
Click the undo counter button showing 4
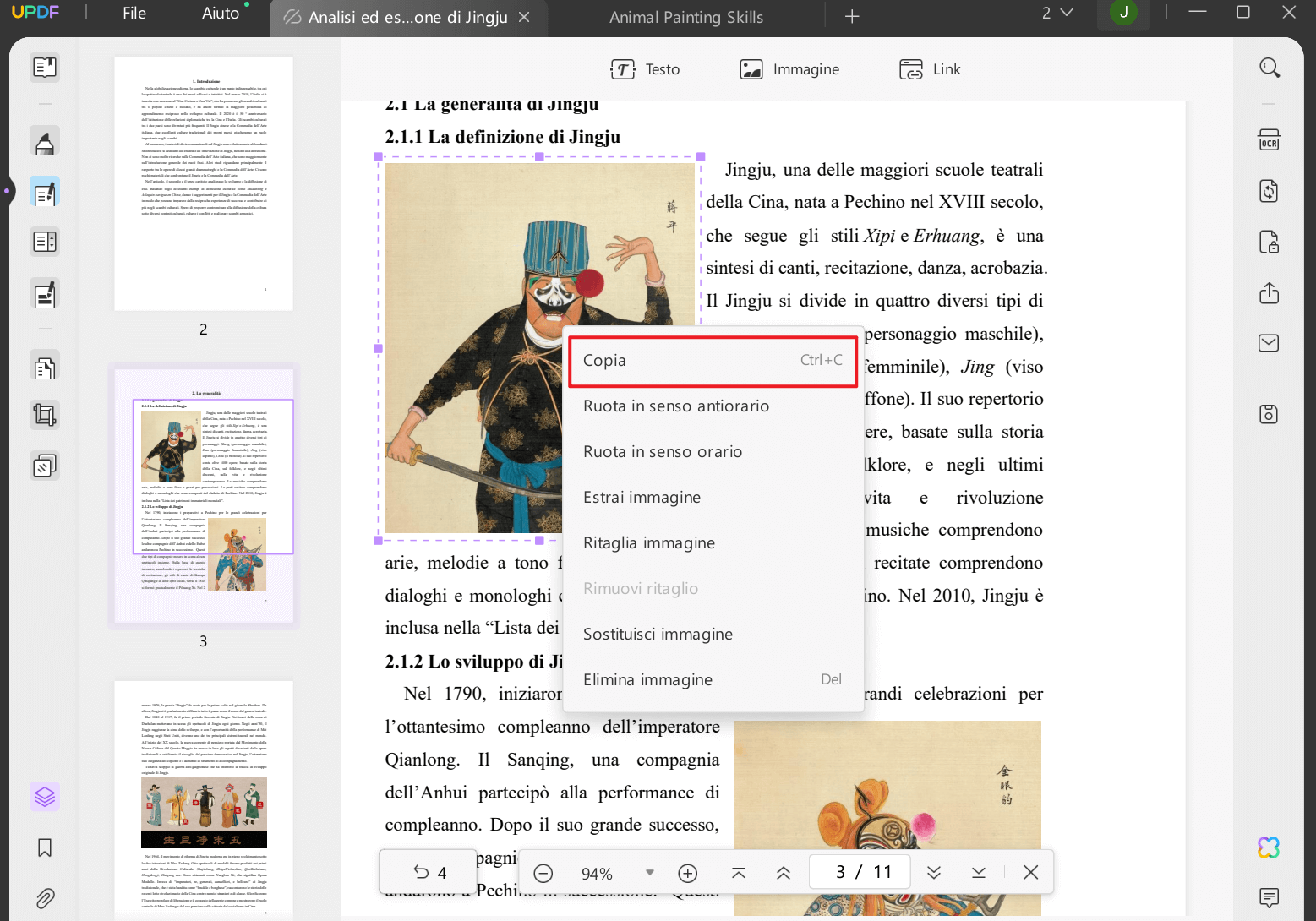[x=429, y=872]
